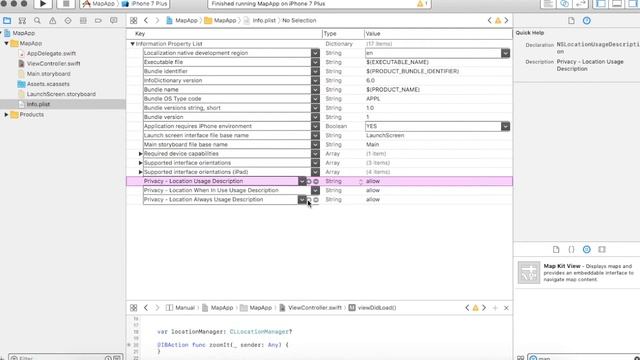This screenshot has width=640, height=360.
Task: Select the Map Kit View library item
Action: (576, 273)
